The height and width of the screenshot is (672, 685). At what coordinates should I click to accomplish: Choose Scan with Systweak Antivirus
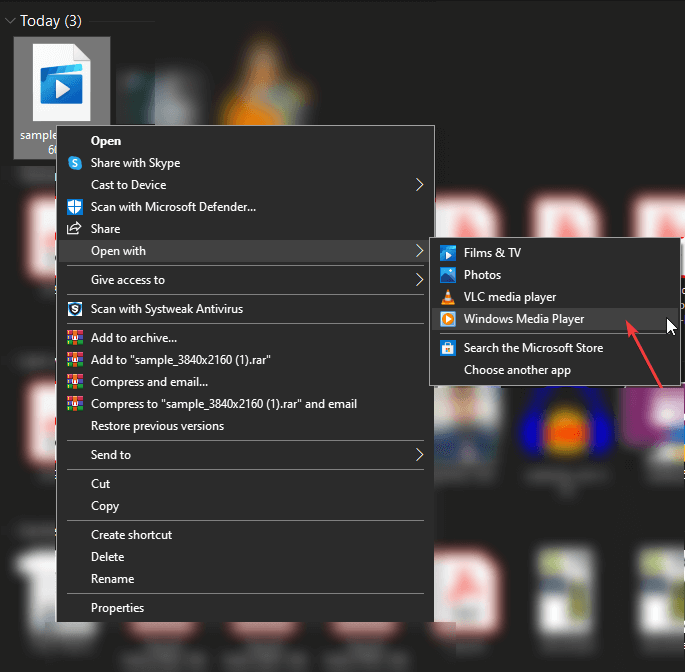[x=246, y=309]
